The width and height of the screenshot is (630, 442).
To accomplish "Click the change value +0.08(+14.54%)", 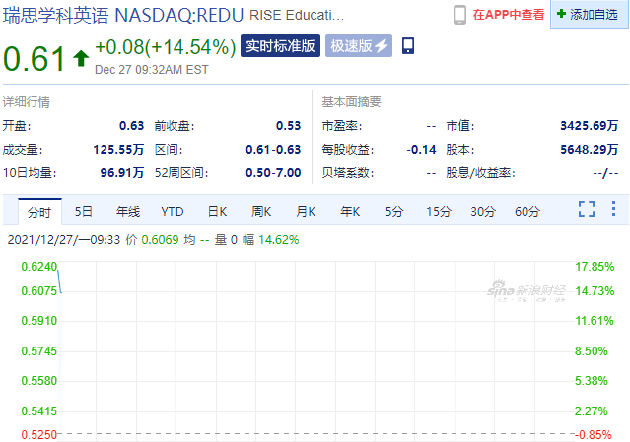I will pyautogui.click(x=166, y=47).
